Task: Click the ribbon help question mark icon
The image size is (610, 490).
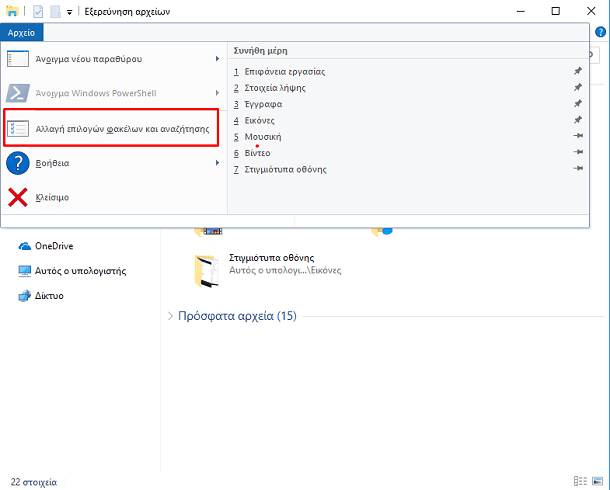Action: (x=600, y=32)
